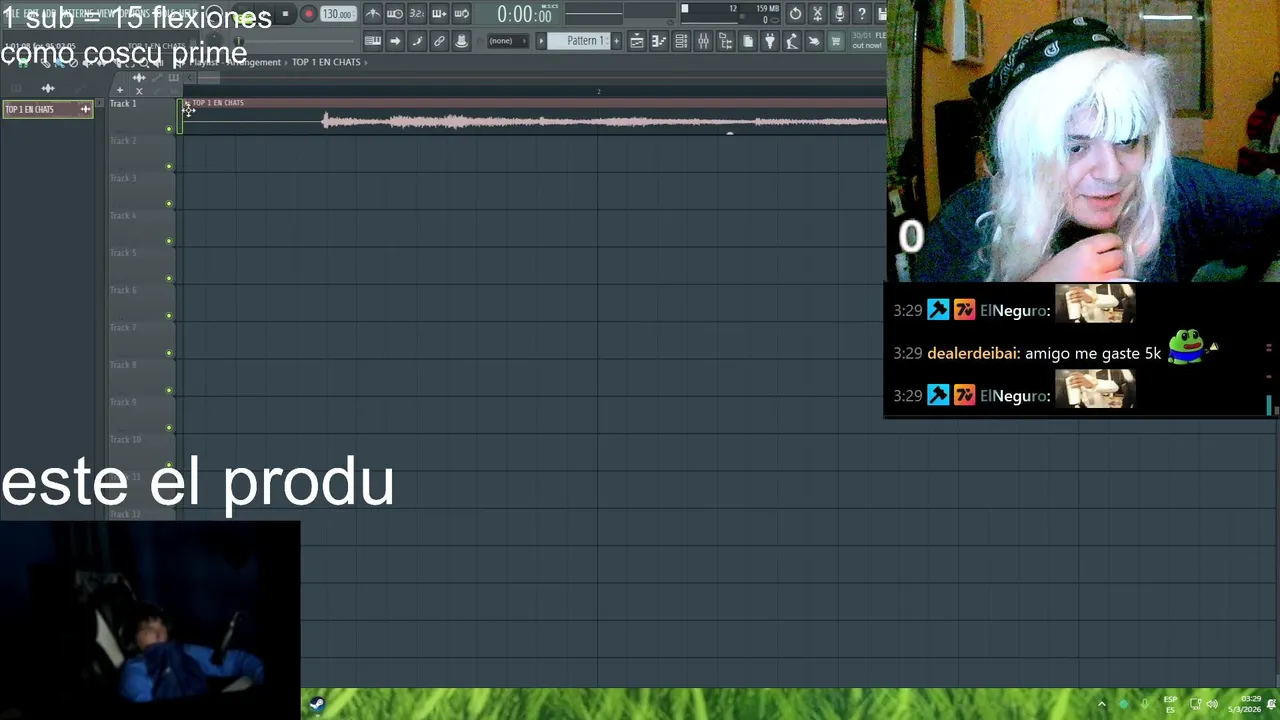Open the project picker copy icon

tap(748, 41)
